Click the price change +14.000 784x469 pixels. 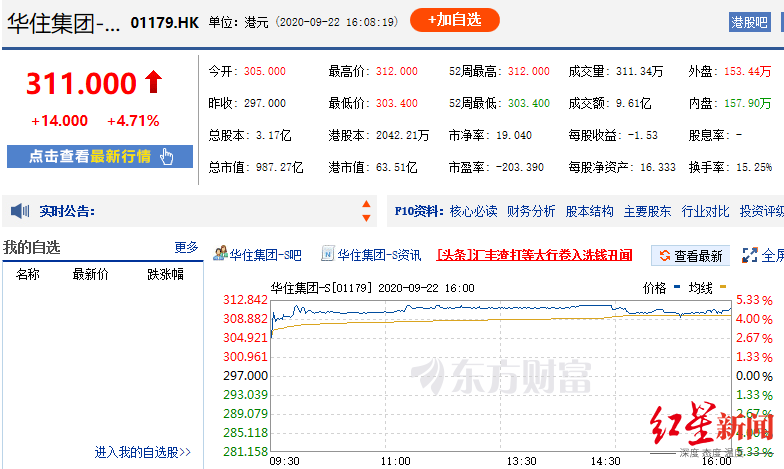[x=60, y=120]
